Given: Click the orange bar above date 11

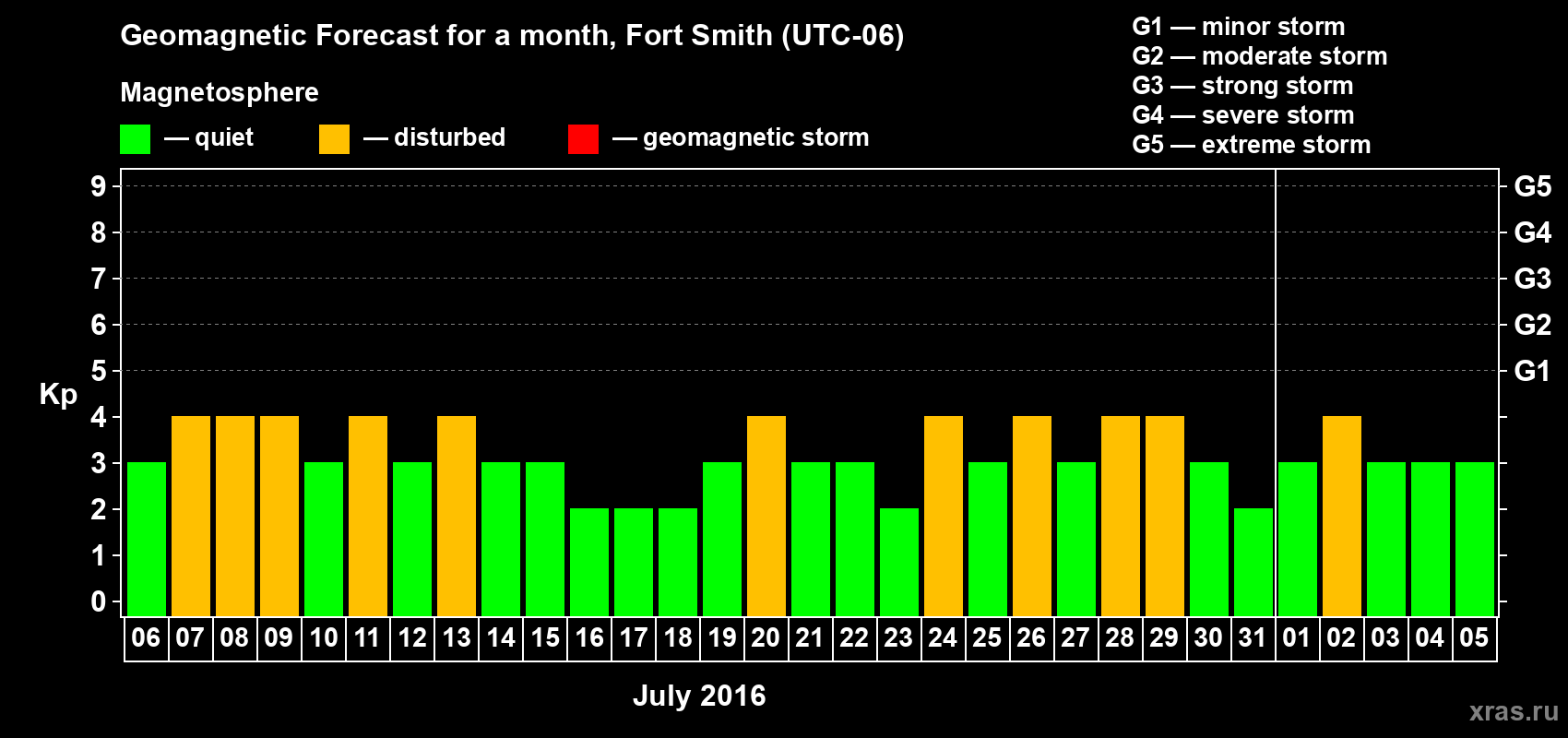Looking at the screenshot, I should point(368,517).
